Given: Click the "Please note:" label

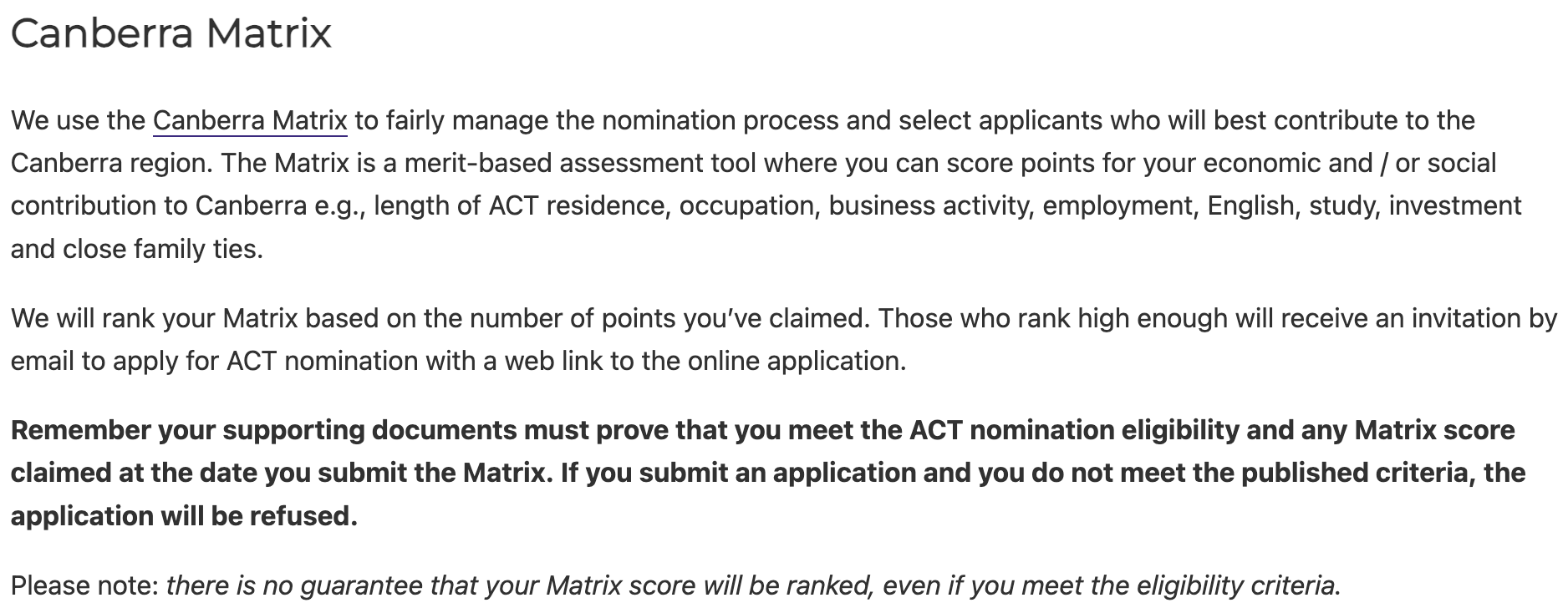Looking at the screenshot, I should [x=84, y=586].
